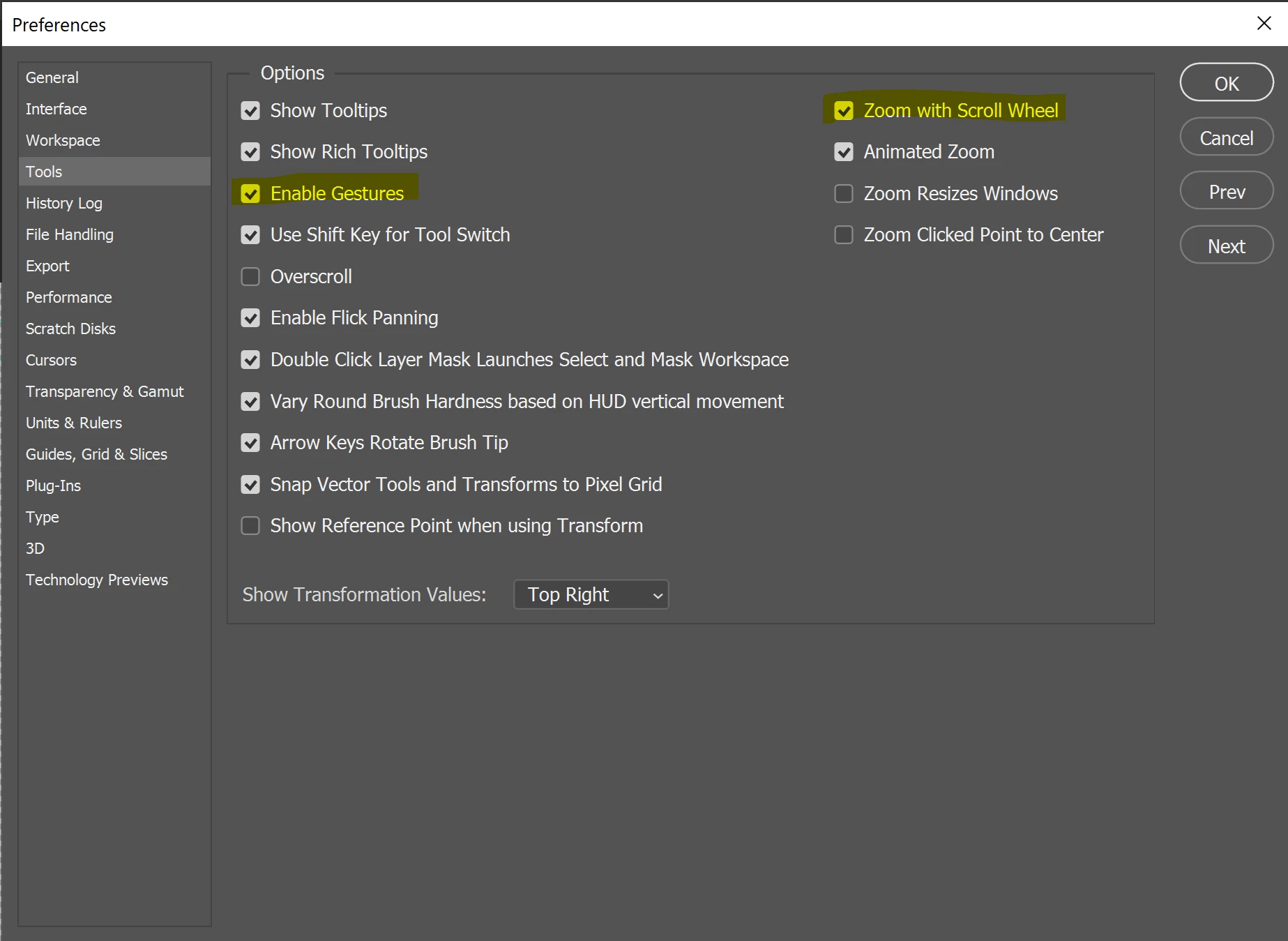Toggle the Show Tooltips checkbox
Image resolution: width=1288 pixels, height=941 pixels.
pos(250,111)
